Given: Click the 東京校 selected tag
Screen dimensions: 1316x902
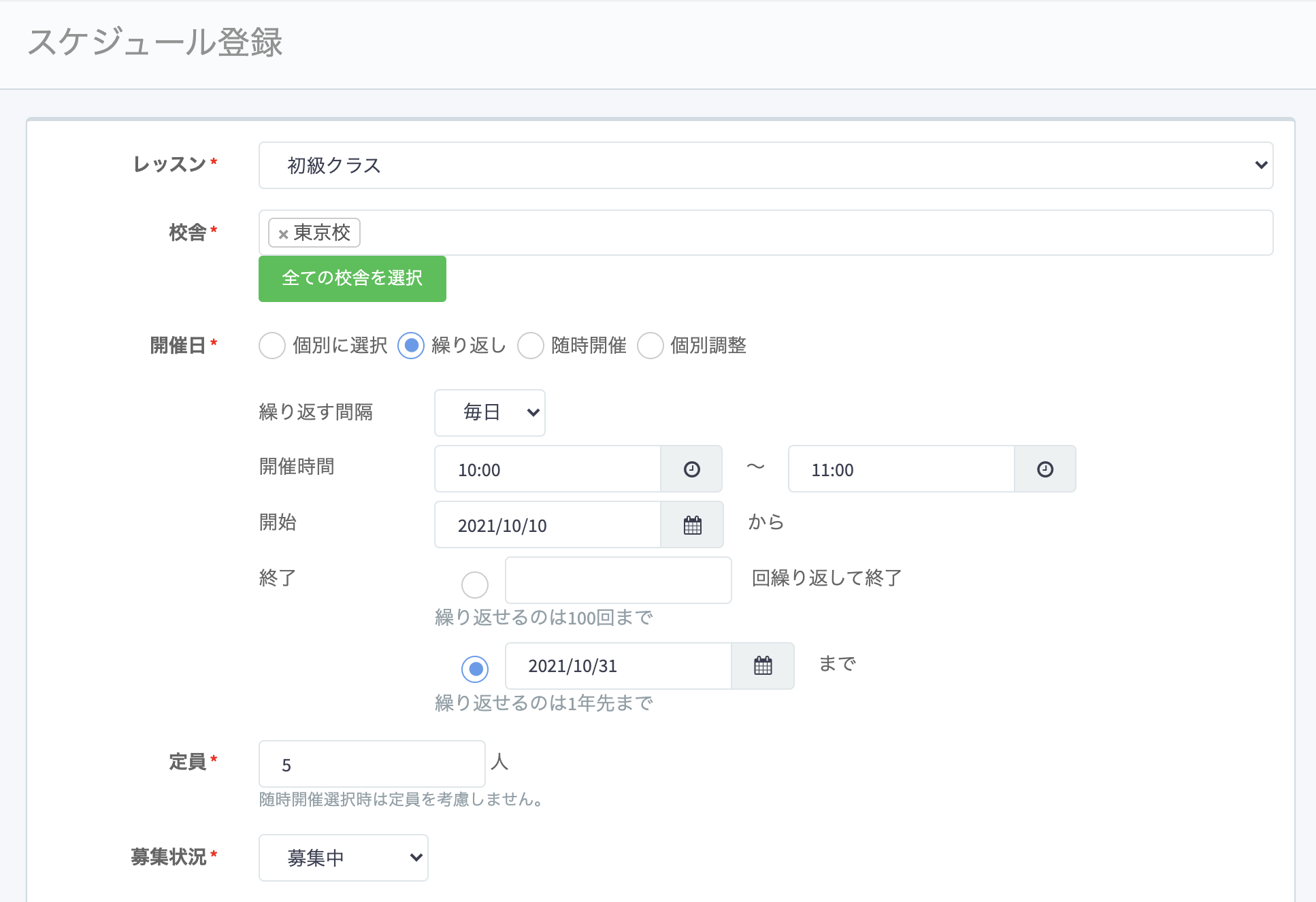Looking at the screenshot, I should point(314,233).
